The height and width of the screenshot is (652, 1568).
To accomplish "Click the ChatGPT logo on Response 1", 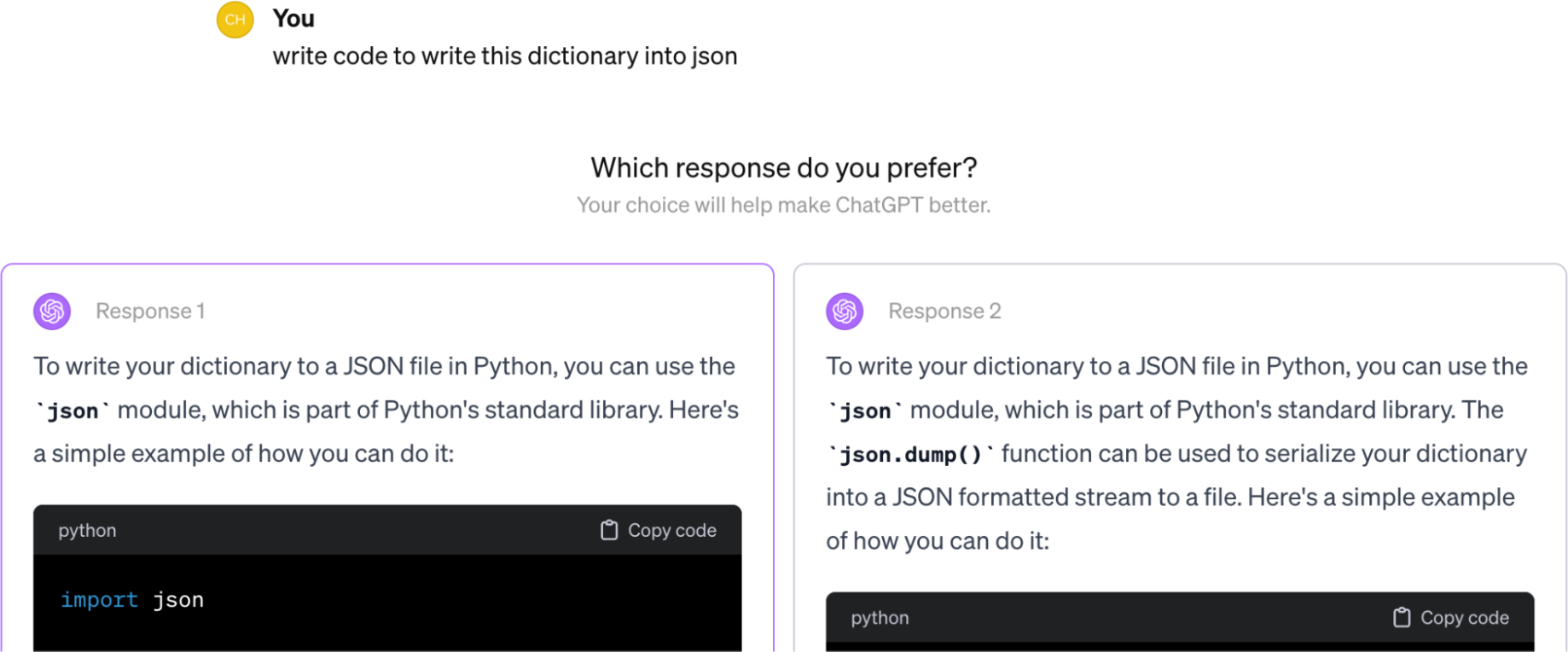I will pyautogui.click(x=51, y=311).
